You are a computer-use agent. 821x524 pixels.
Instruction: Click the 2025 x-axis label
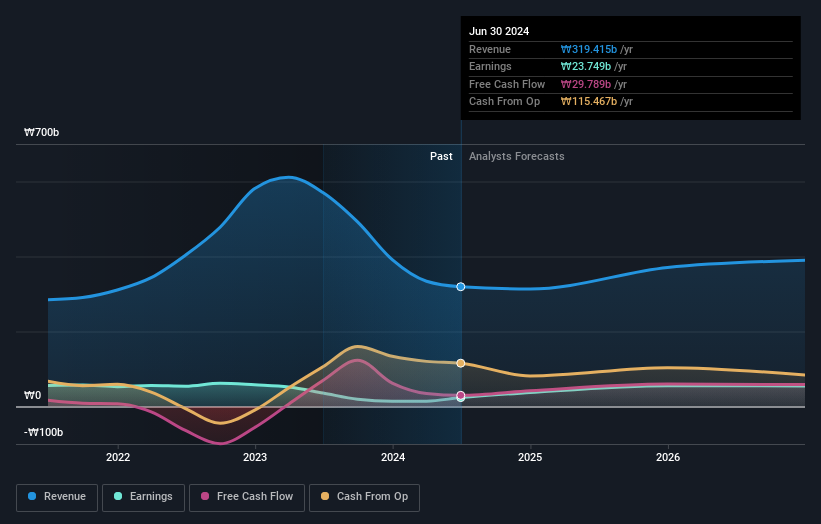pyautogui.click(x=530, y=458)
